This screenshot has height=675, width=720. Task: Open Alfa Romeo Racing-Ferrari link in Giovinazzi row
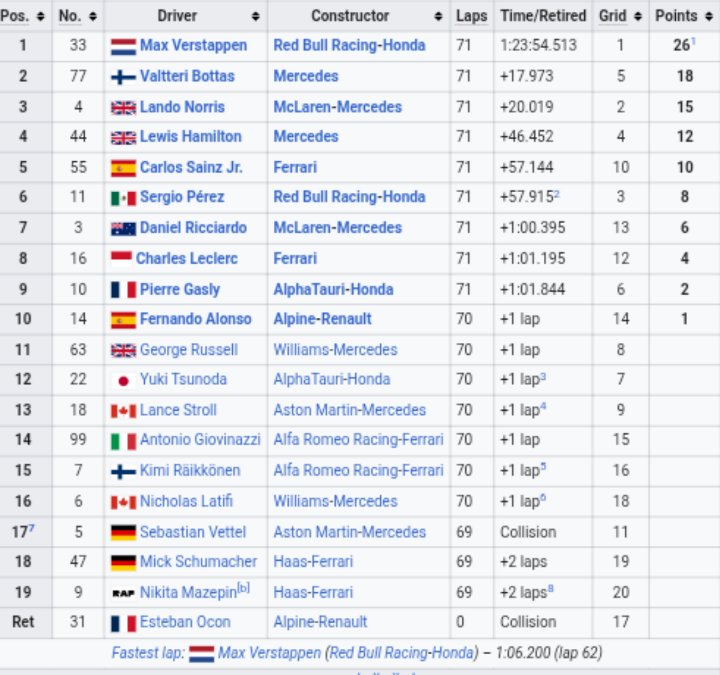[x=358, y=440]
